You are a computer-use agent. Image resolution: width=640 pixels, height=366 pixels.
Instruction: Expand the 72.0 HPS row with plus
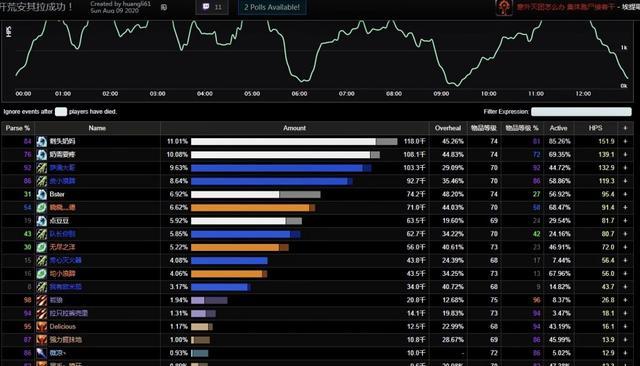(x=625, y=247)
